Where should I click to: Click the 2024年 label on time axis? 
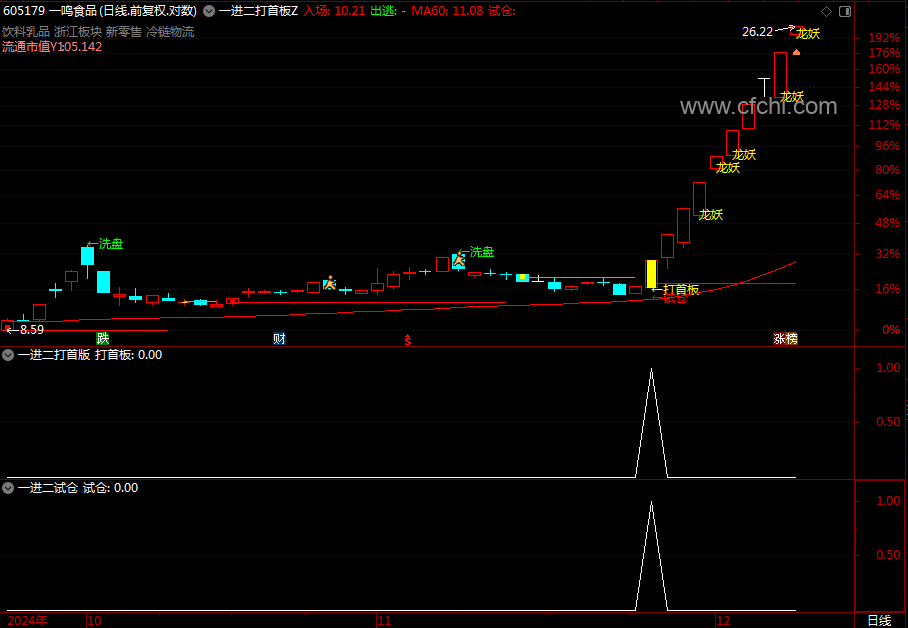27,620
